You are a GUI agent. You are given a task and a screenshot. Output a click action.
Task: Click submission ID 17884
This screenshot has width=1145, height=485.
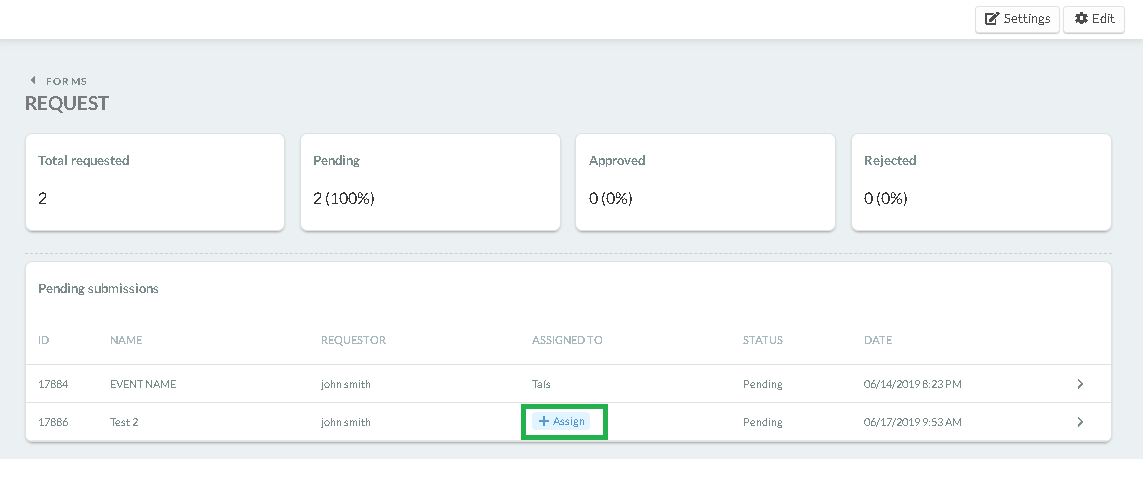53,383
